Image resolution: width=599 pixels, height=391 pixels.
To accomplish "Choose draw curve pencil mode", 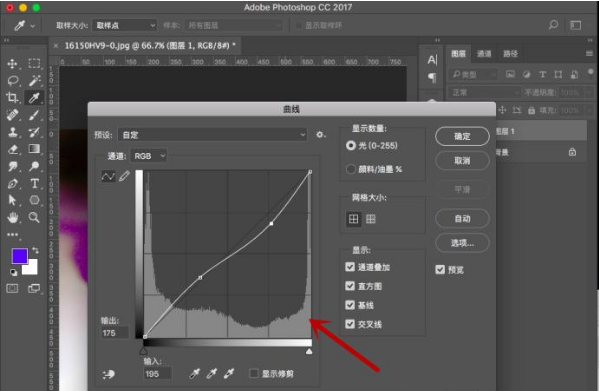I will pyautogui.click(x=125, y=176).
